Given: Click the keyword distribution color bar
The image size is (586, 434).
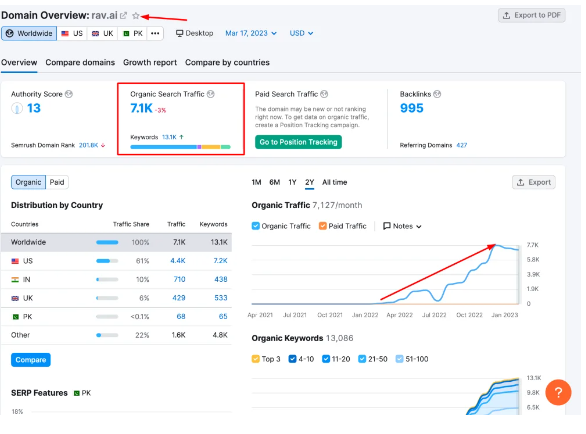Looking at the screenshot, I should pyautogui.click(x=180, y=147).
